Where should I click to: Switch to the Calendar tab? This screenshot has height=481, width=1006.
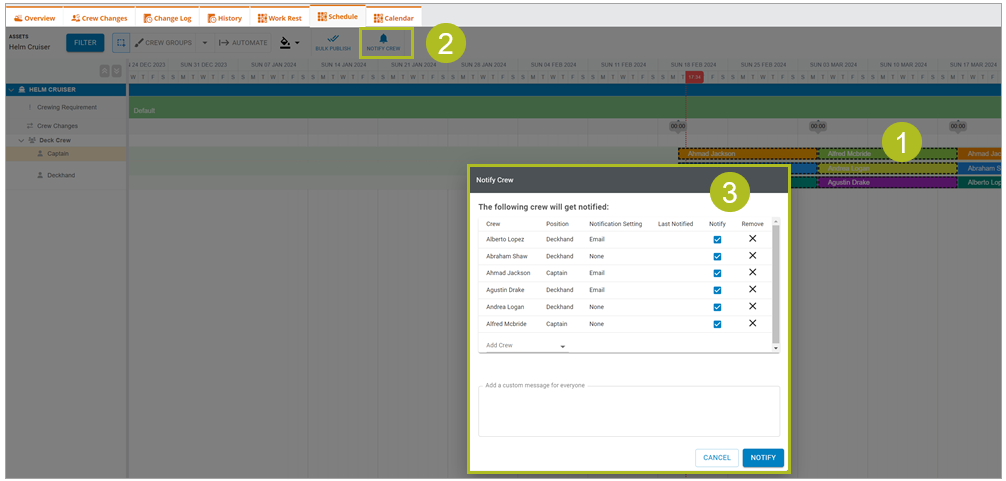click(x=394, y=18)
